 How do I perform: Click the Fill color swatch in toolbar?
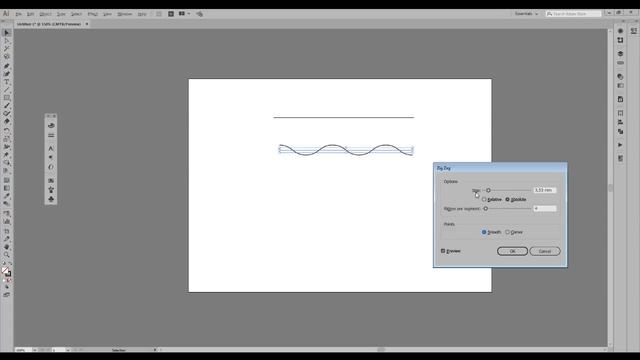pyautogui.click(x=5, y=271)
